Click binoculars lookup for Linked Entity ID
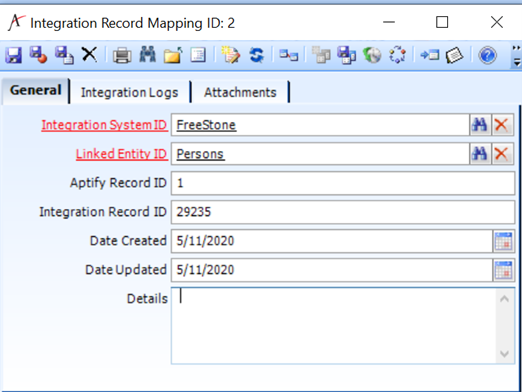522x392 pixels. (x=480, y=154)
